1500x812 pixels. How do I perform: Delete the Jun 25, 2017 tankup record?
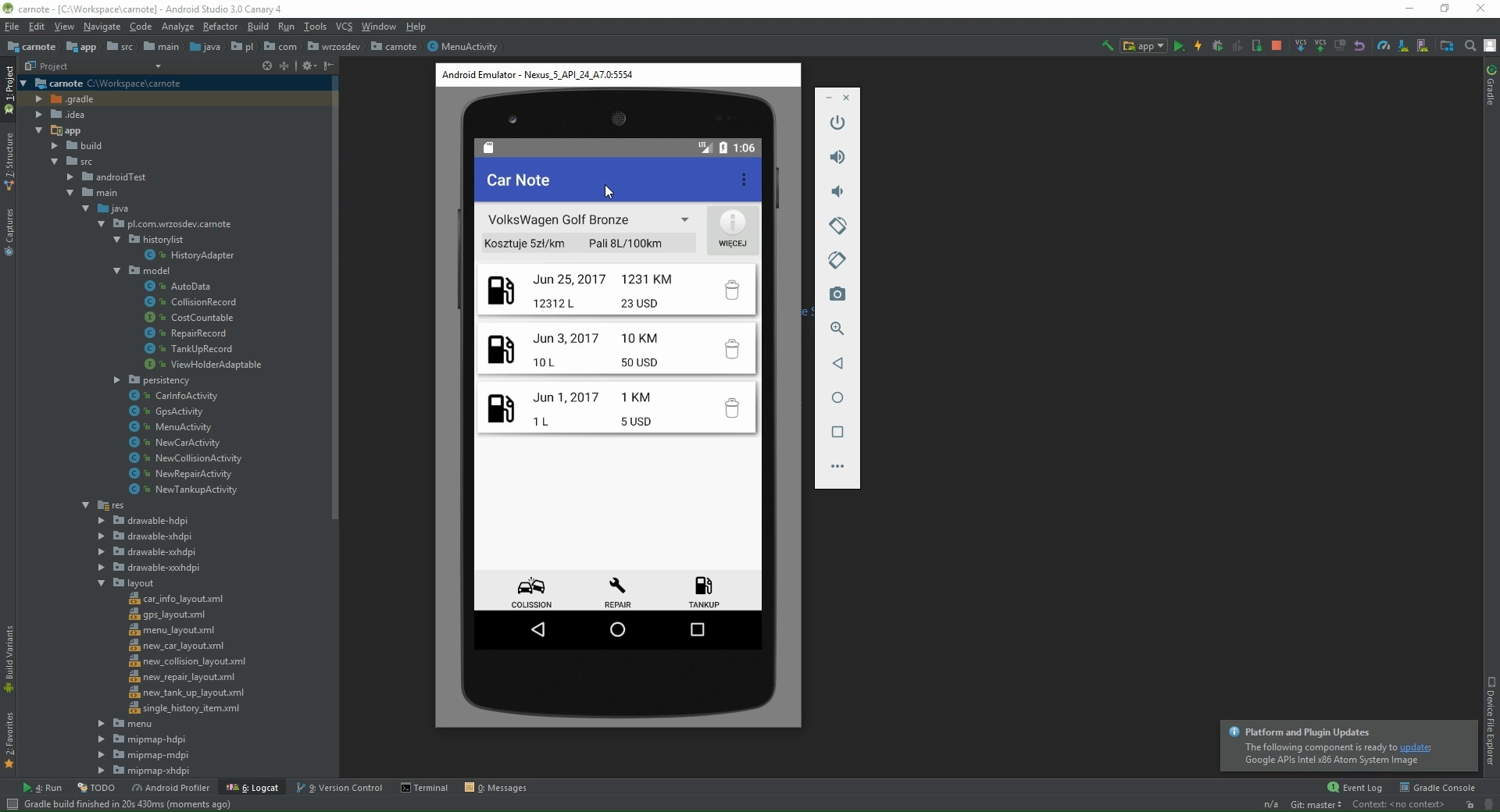731,290
